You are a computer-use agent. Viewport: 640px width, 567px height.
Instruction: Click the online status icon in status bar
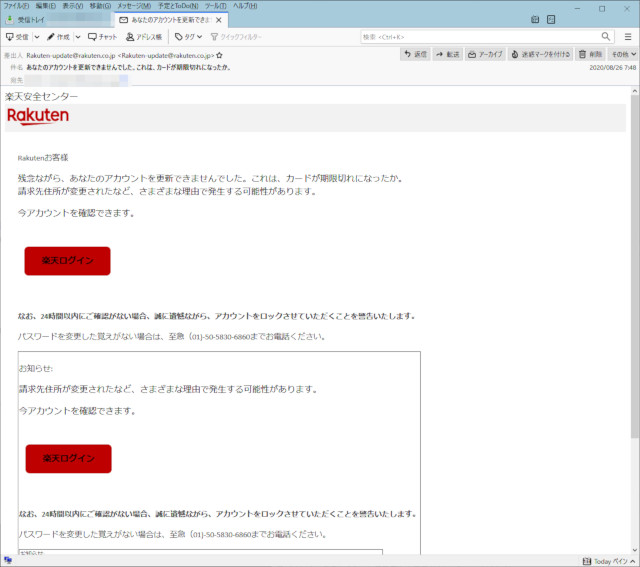8,560
